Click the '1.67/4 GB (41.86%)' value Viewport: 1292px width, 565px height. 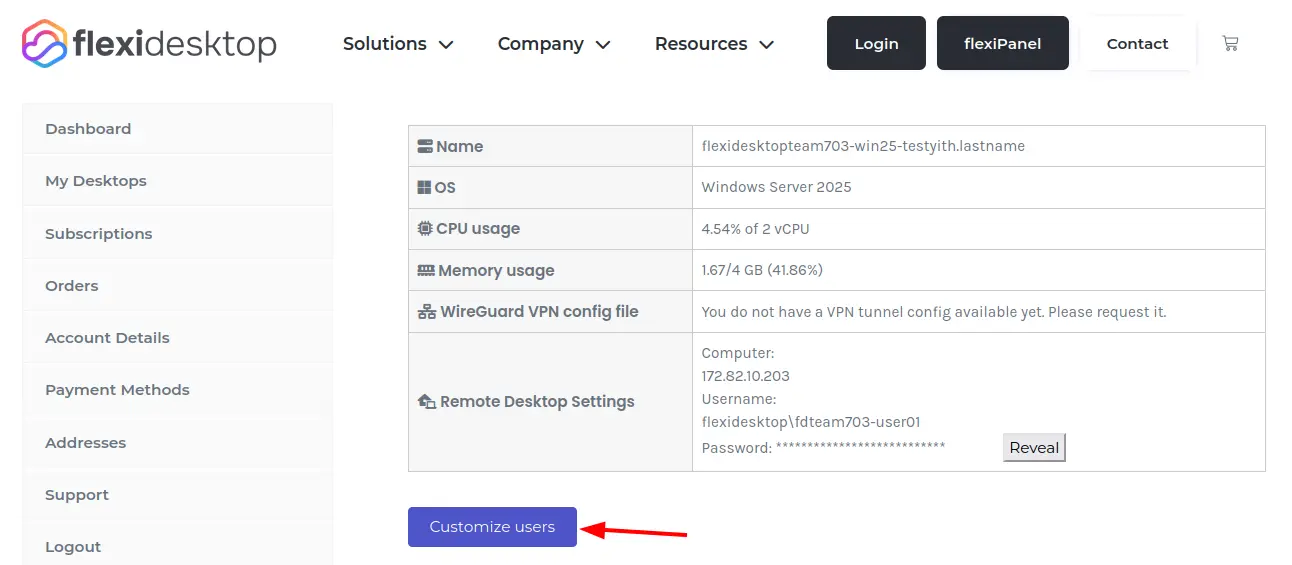(x=762, y=270)
